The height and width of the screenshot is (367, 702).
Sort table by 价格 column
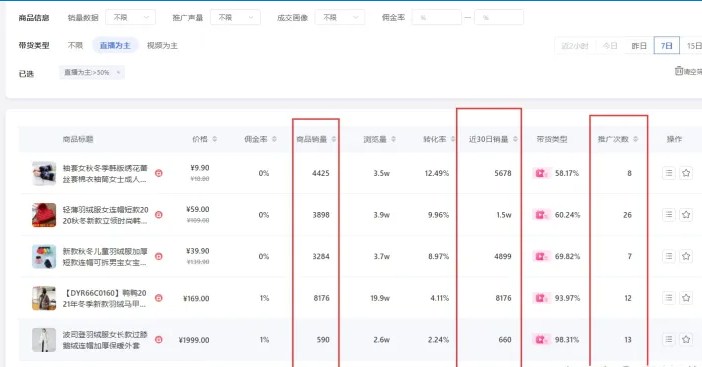[x=215, y=139]
